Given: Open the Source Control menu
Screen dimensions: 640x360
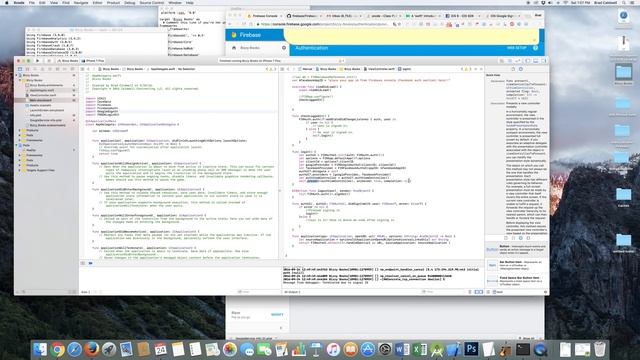Looking at the screenshot, I should point(151,2).
